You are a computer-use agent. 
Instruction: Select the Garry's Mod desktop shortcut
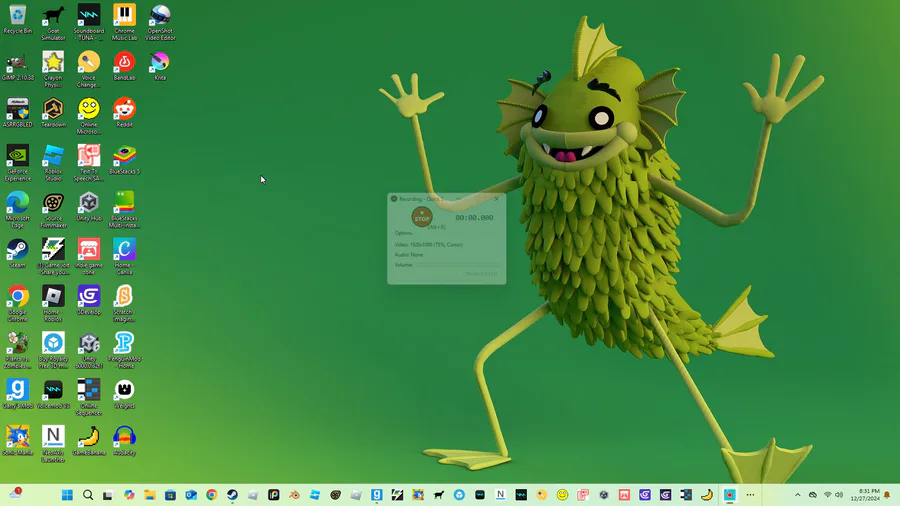pos(18,394)
